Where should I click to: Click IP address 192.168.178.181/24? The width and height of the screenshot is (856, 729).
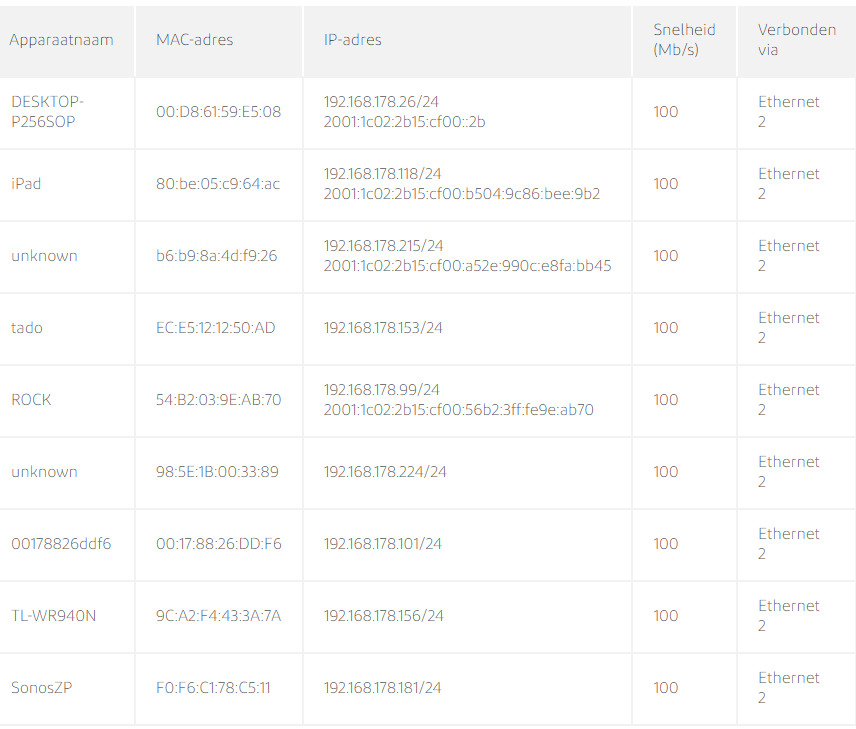tap(382, 687)
